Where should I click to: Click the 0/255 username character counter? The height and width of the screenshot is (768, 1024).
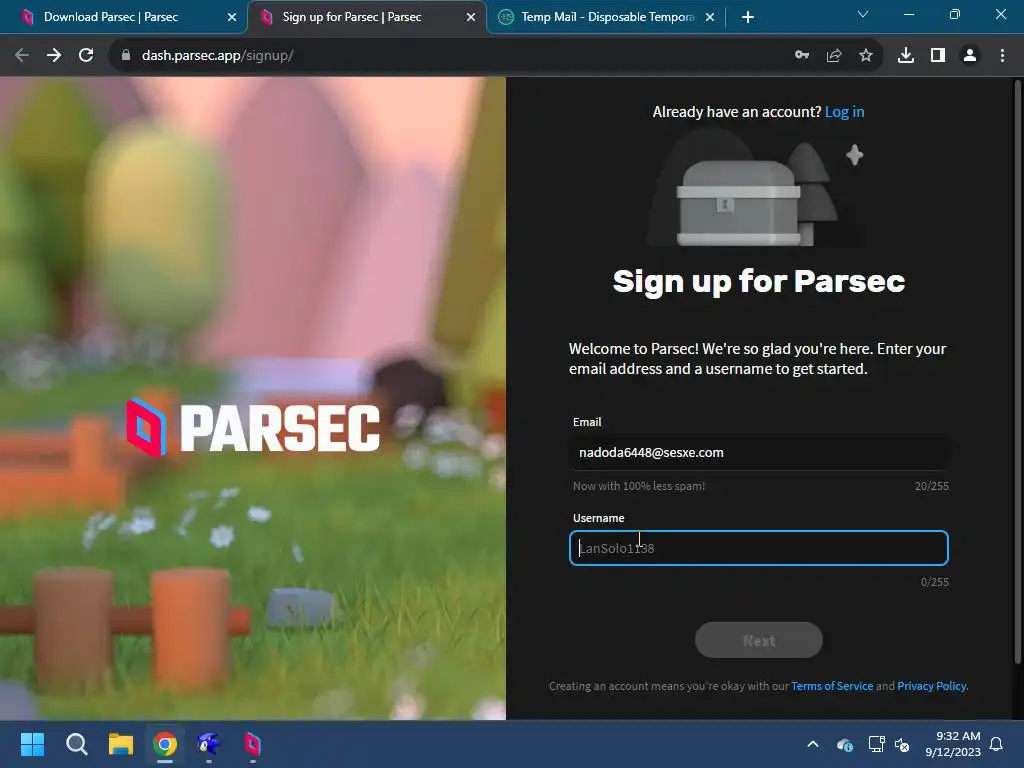pyautogui.click(x=935, y=582)
